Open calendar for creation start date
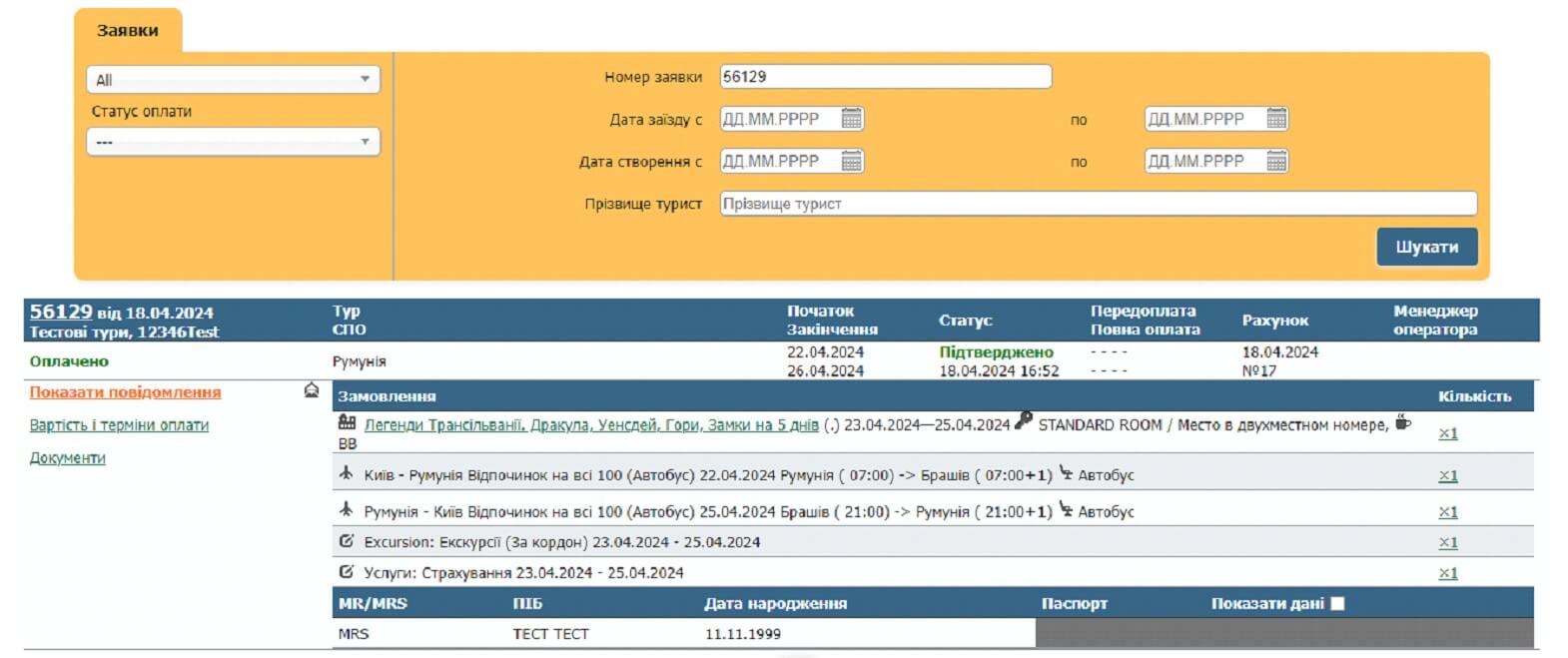Image resolution: width=1568 pixels, height=658 pixels. pyautogui.click(x=851, y=161)
